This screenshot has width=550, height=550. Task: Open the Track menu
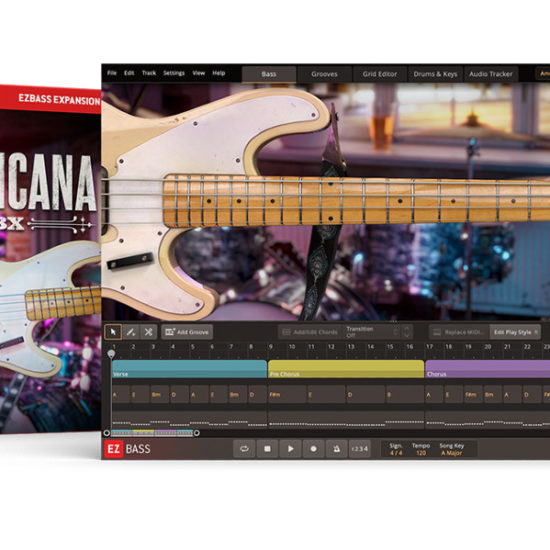149,73
